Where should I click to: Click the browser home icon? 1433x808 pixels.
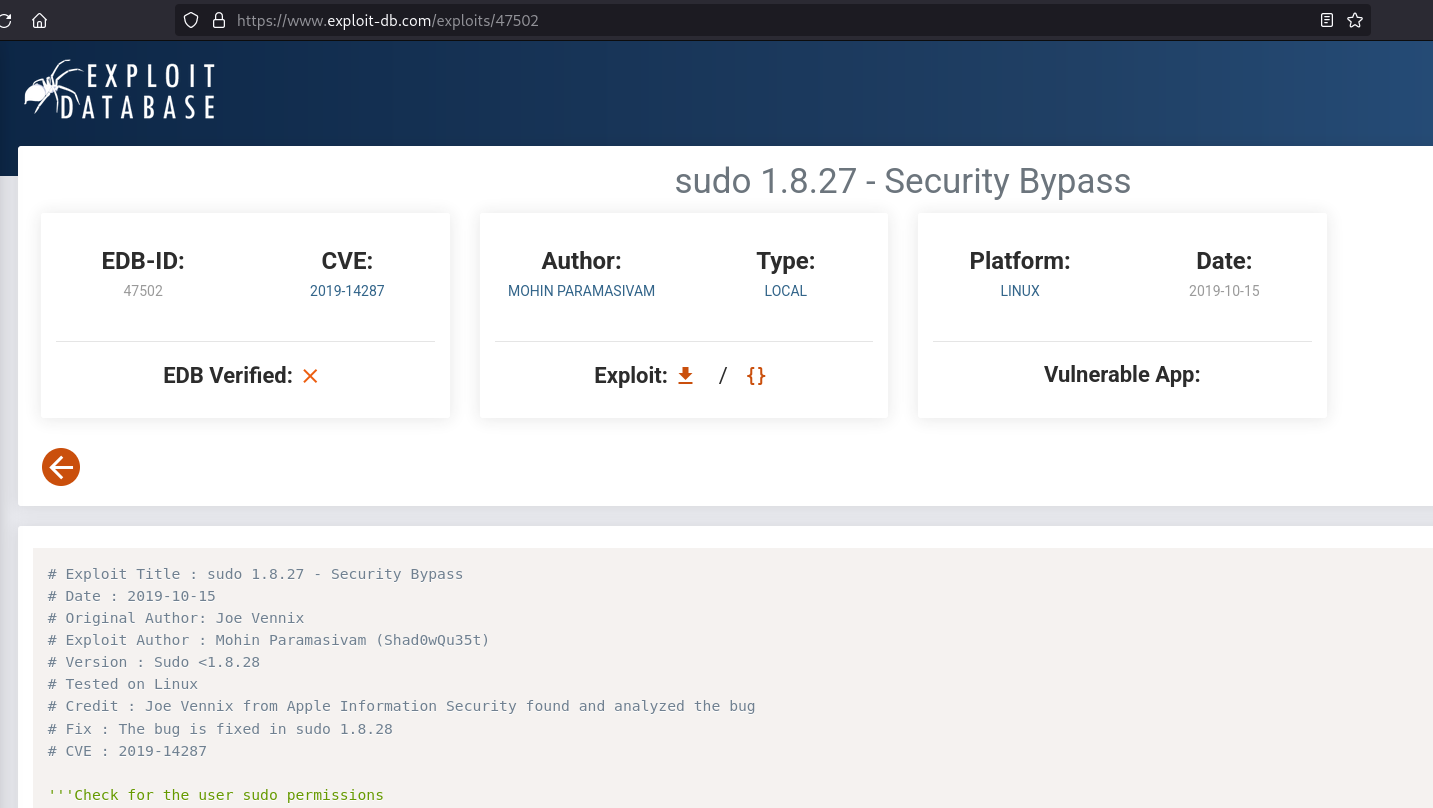40,20
